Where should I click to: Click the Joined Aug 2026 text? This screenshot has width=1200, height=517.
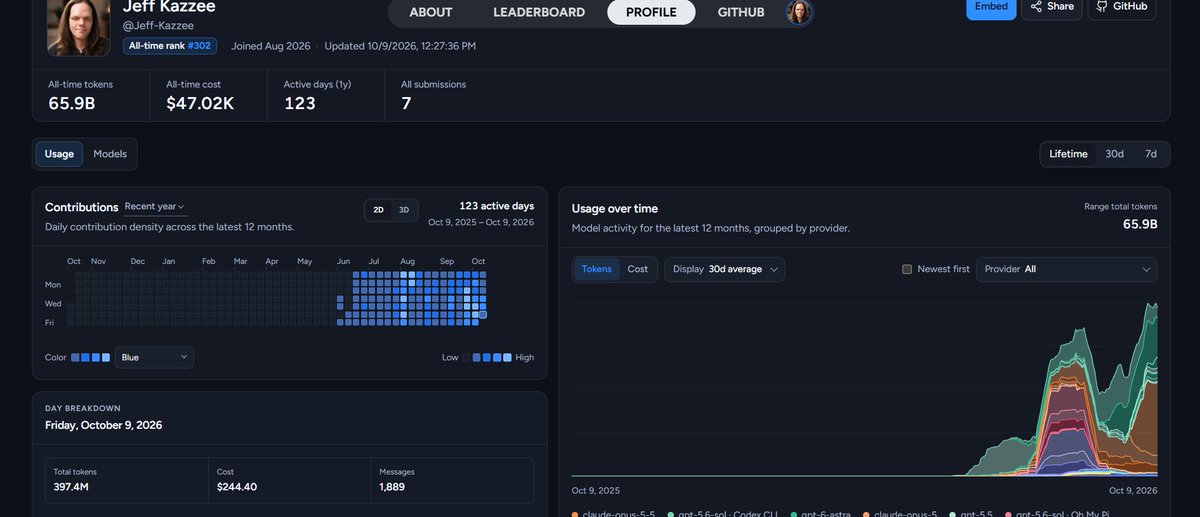point(271,46)
